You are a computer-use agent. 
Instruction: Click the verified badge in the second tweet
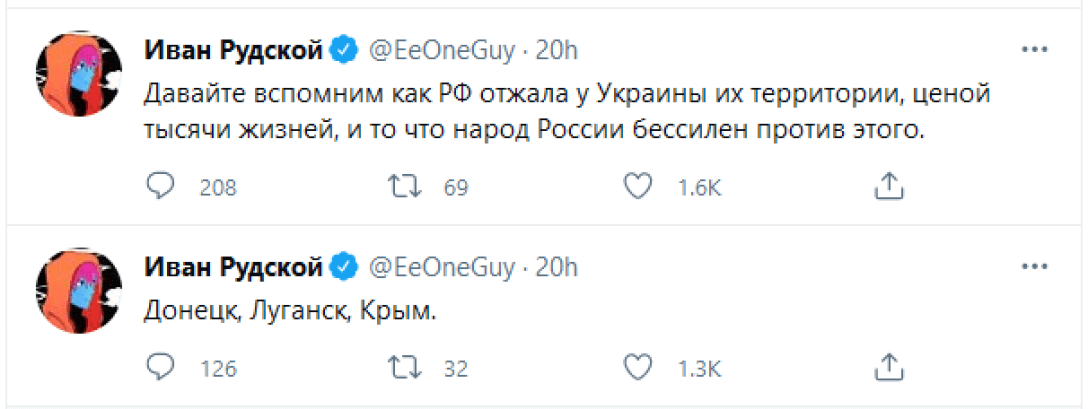click(x=345, y=267)
